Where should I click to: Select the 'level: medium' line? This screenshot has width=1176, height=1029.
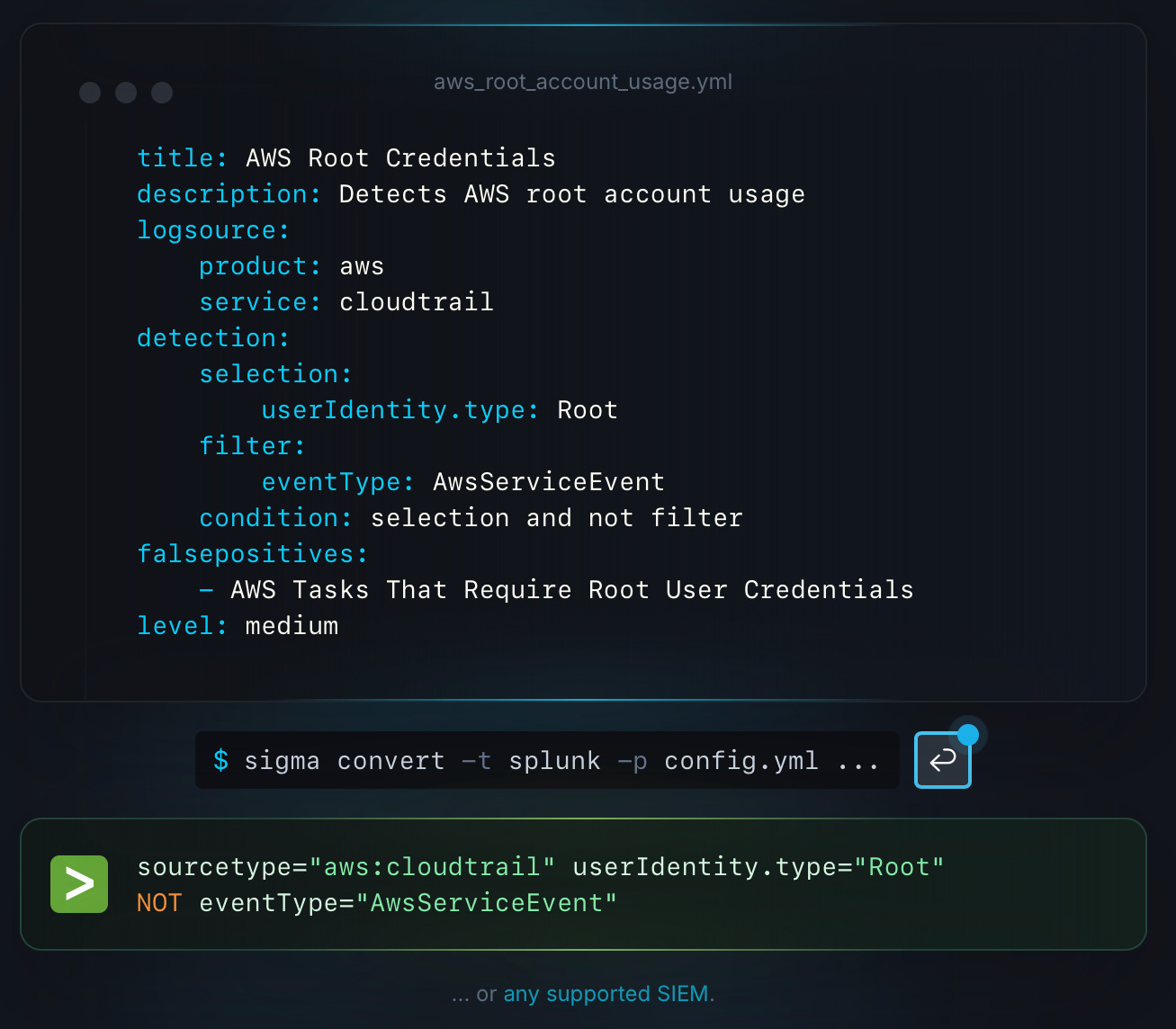(238, 626)
